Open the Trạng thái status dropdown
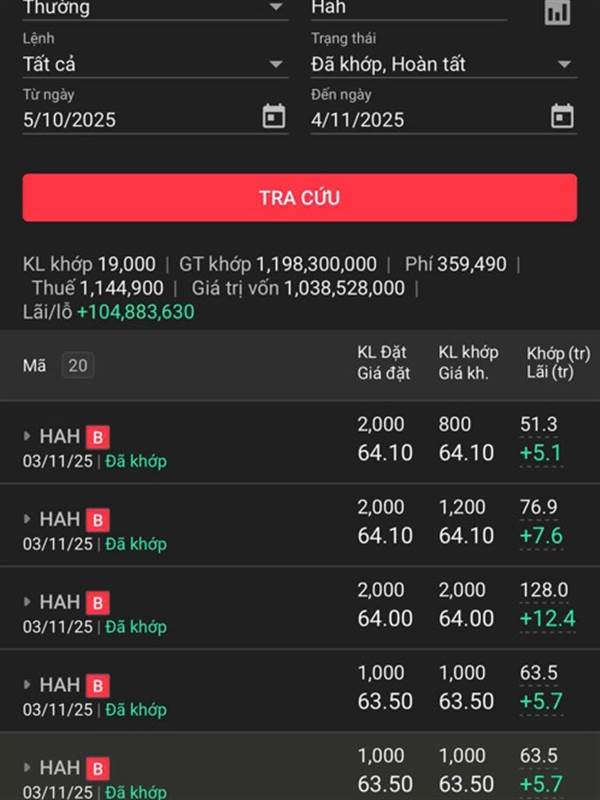Viewport: 600px width, 800px height. (565, 65)
